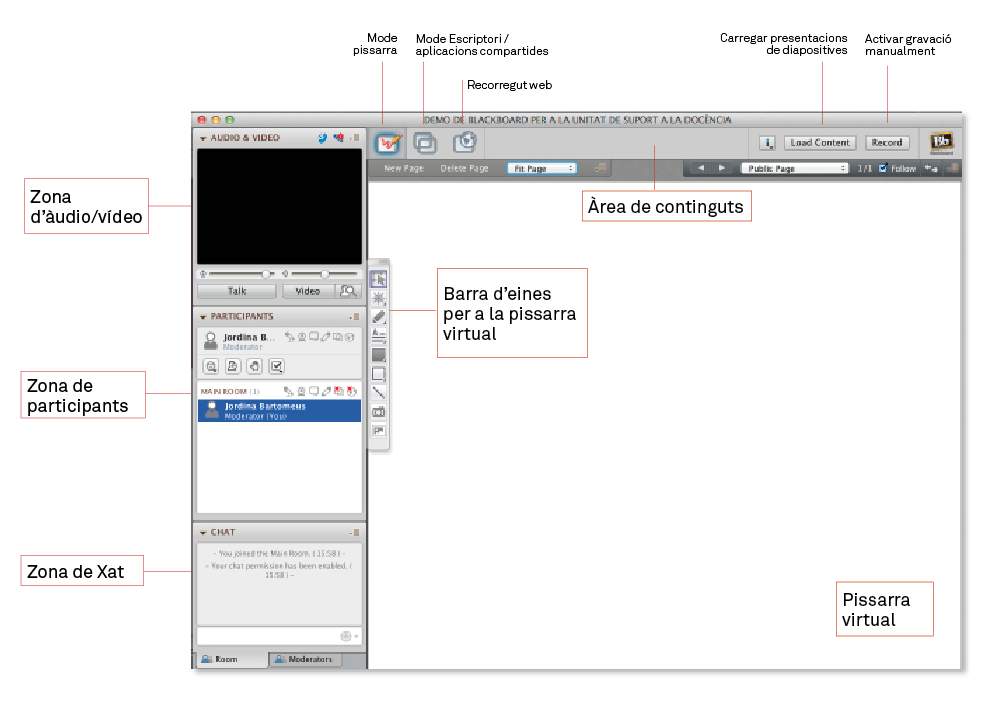The width and height of the screenshot is (1008, 710).
Task: Click the Load Content button
Action: [x=819, y=143]
